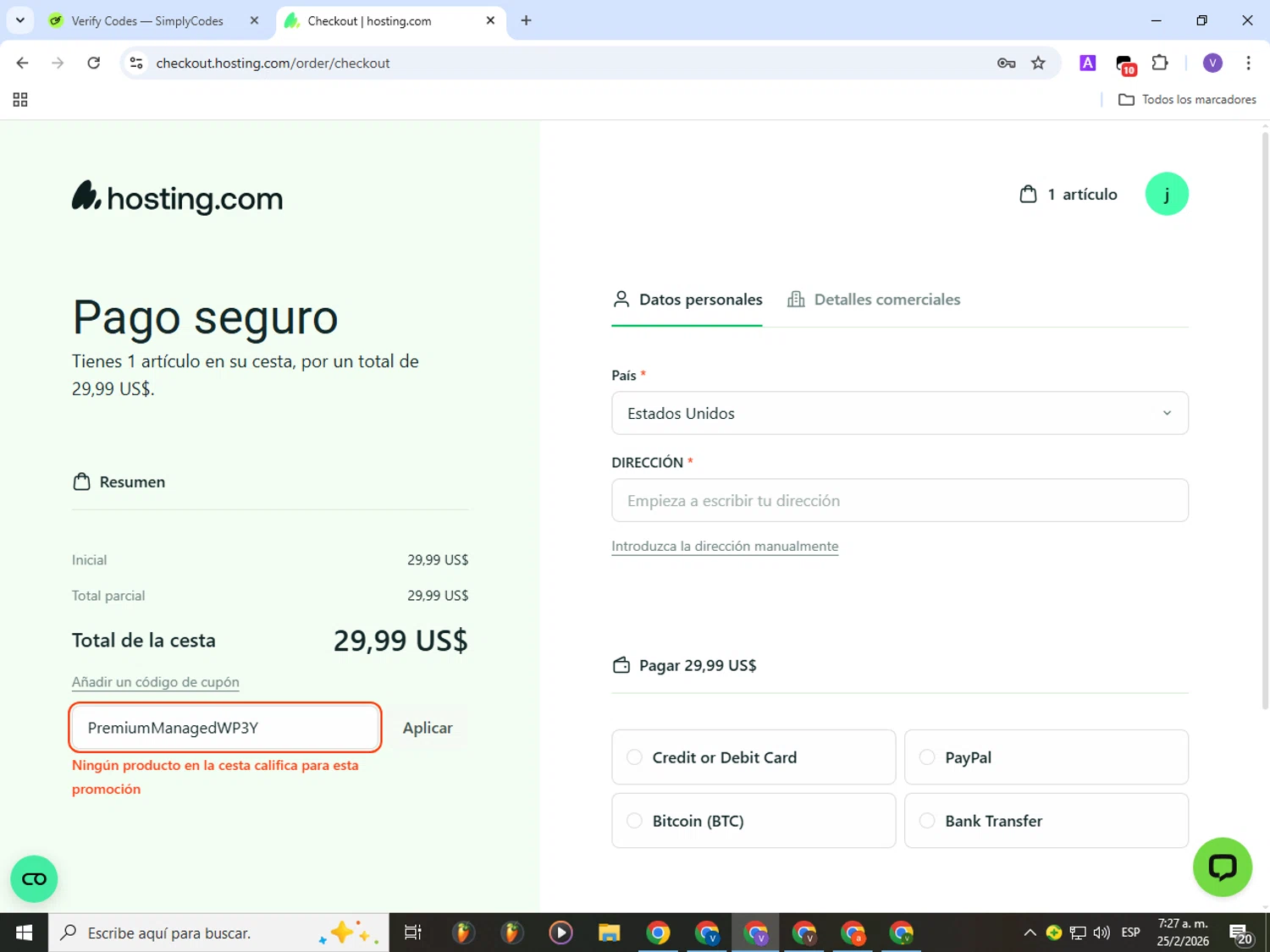Open the media player taskbar icon
This screenshot has height=952, width=1270.
pos(560,933)
